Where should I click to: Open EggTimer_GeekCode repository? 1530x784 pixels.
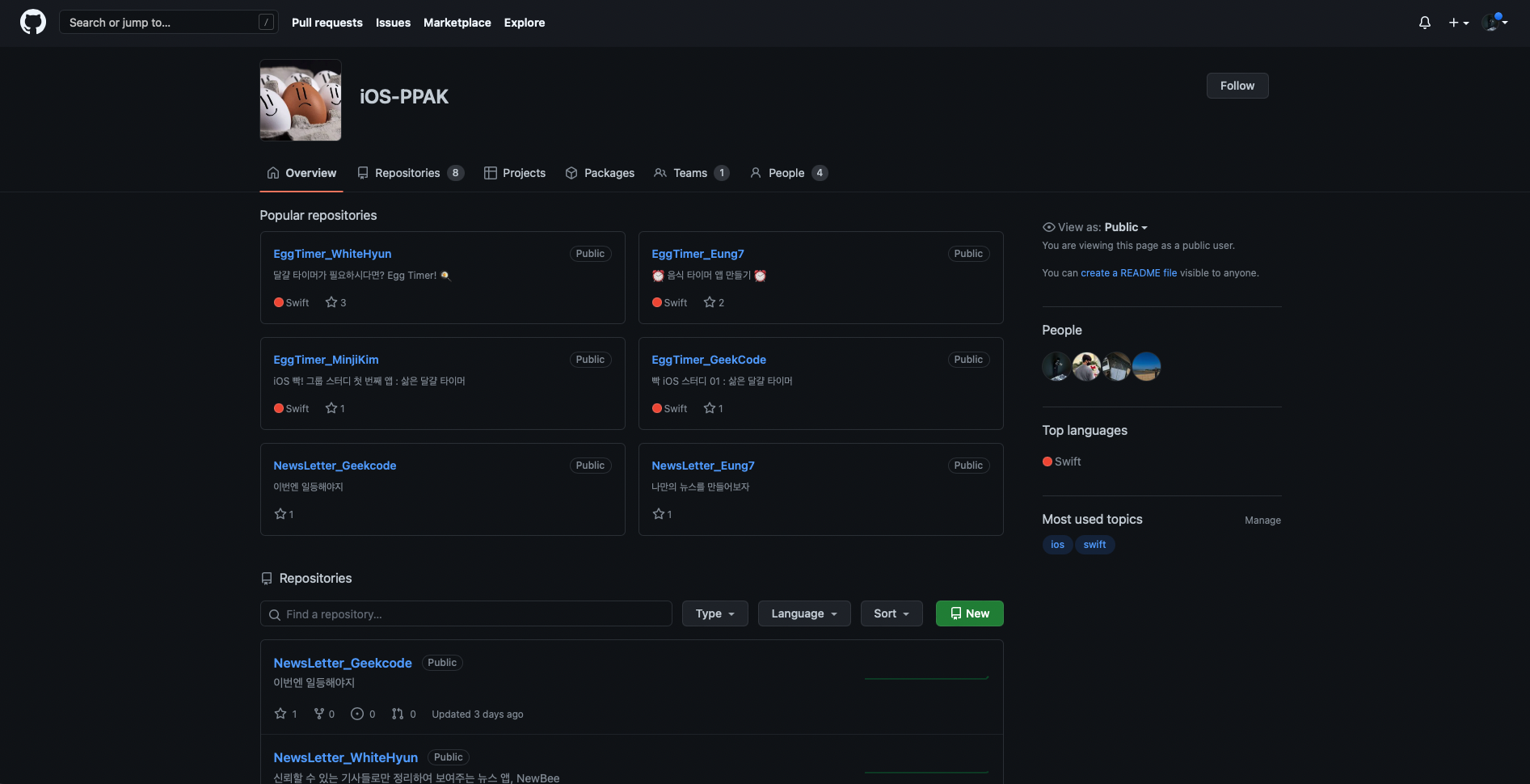709,360
